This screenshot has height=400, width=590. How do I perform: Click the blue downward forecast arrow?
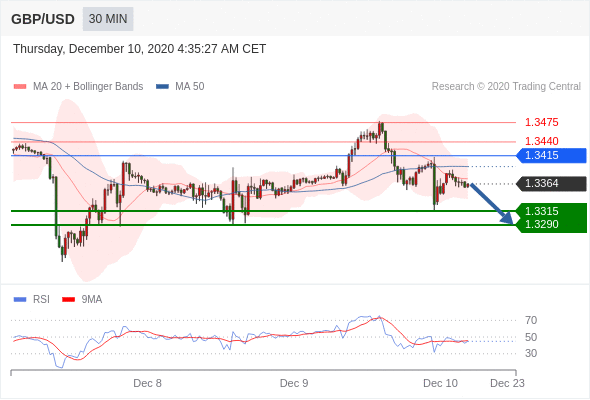(492, 204)
